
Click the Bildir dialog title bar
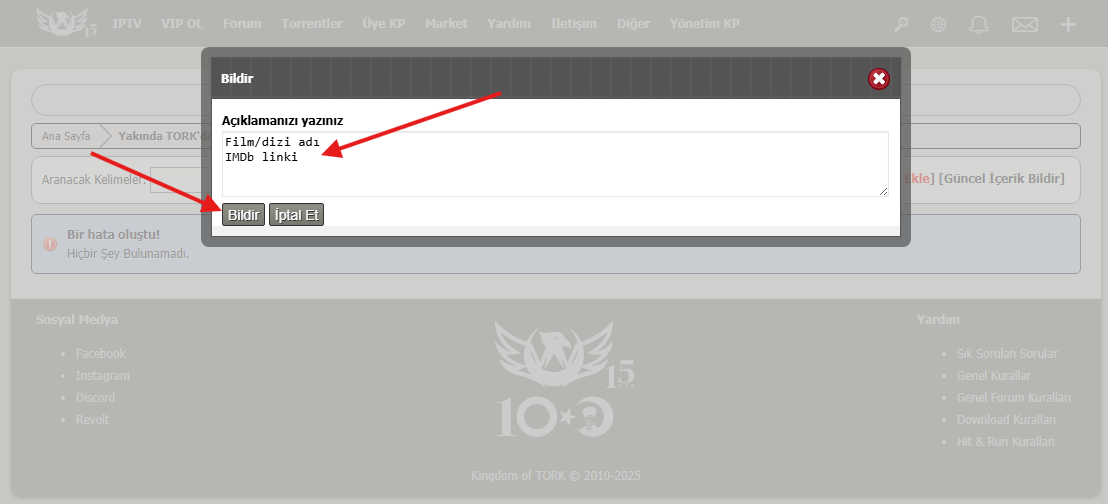(x=555, y=78)
